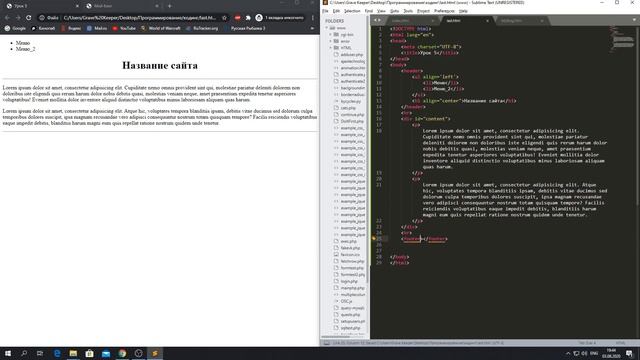The image size is (640, 360).
Task: Open Sublime Text View menu
Action: click(381, 11)
